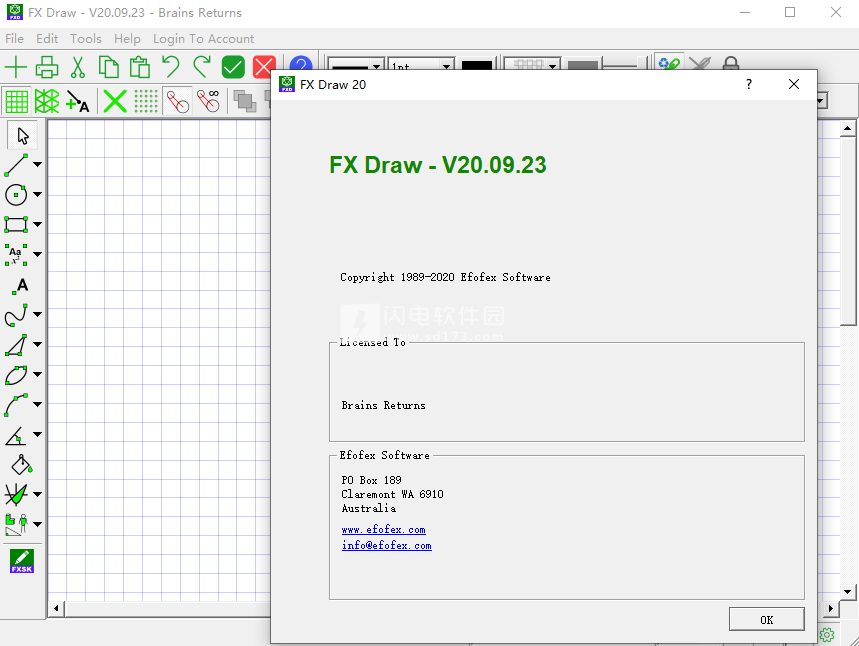The height and width of the screenshot is (646, 859).
Task: Select the letter A label tool
Action: click(x=20, y=285)
